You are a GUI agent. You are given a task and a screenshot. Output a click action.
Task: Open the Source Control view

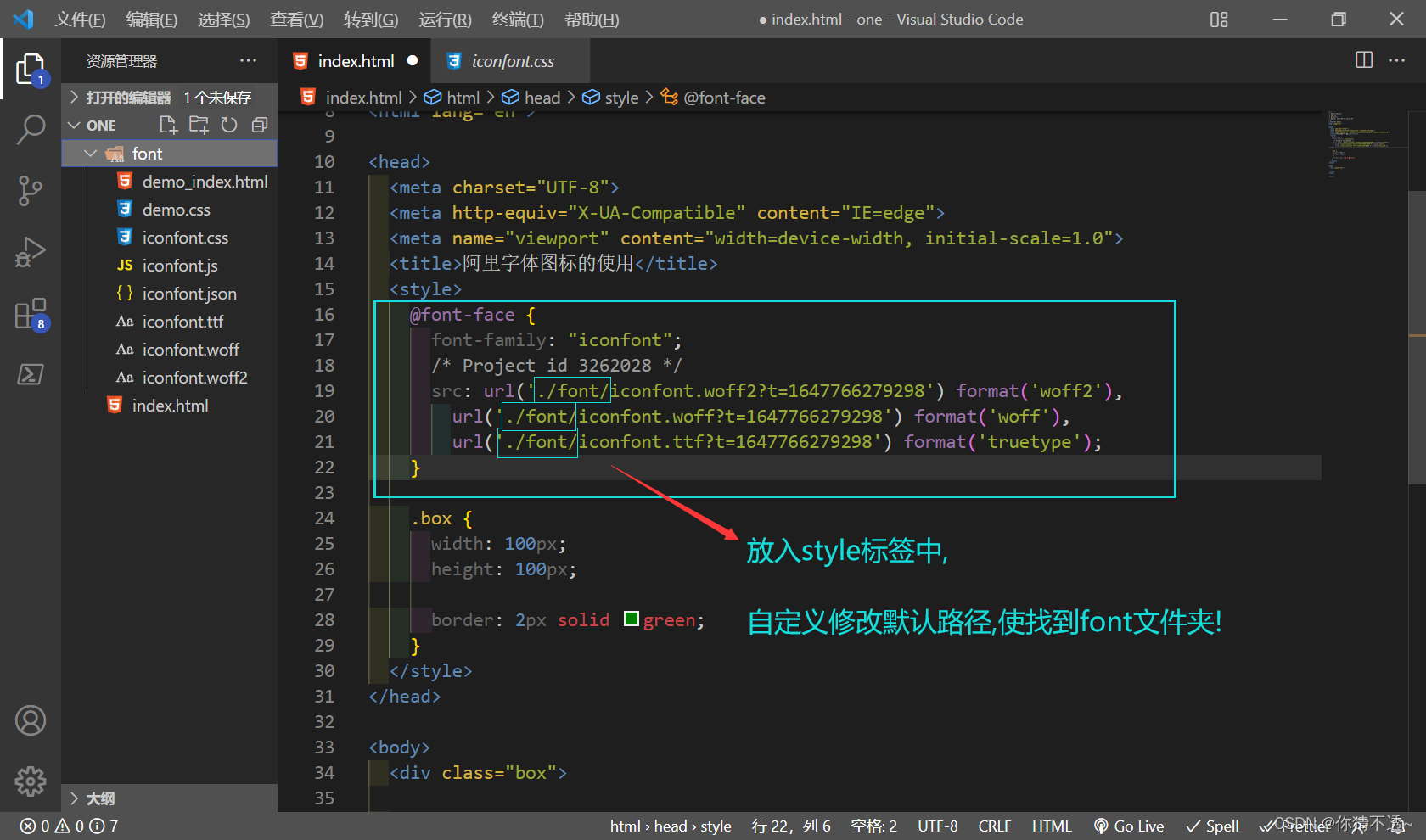(x=31, y=191)
